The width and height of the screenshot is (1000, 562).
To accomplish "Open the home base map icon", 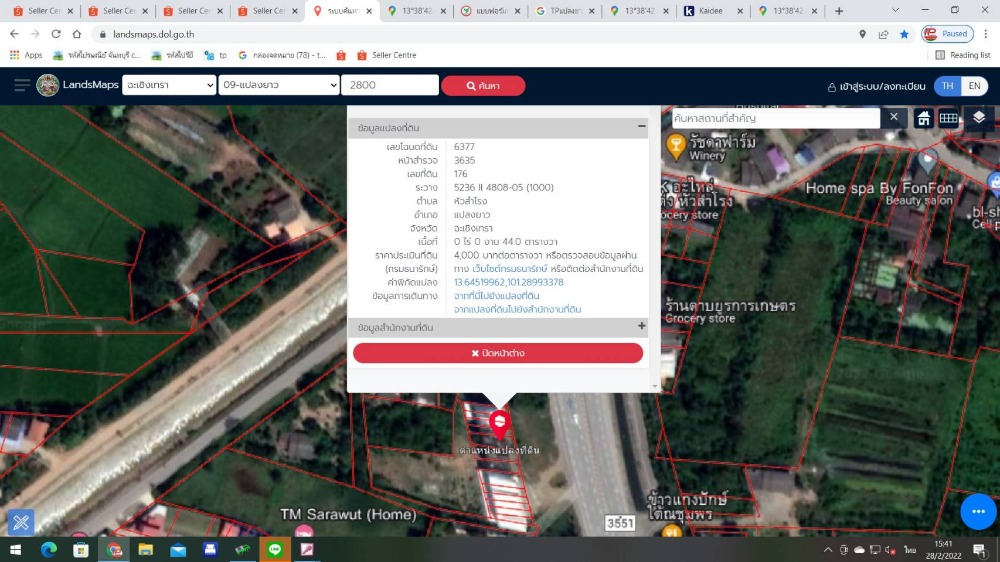I will 923,118.
